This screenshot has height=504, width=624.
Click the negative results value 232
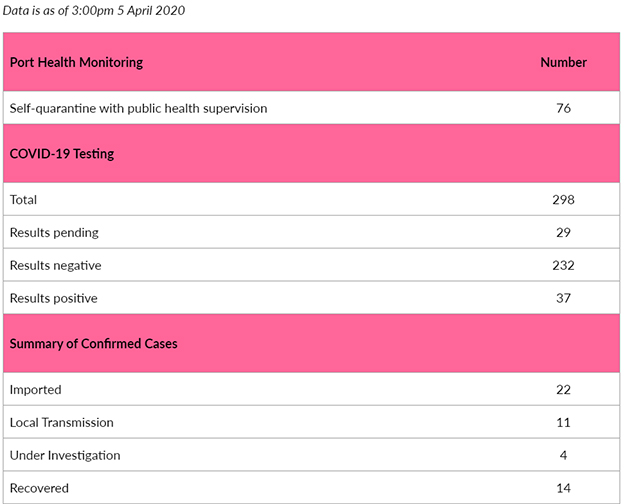tap(563, 266)
